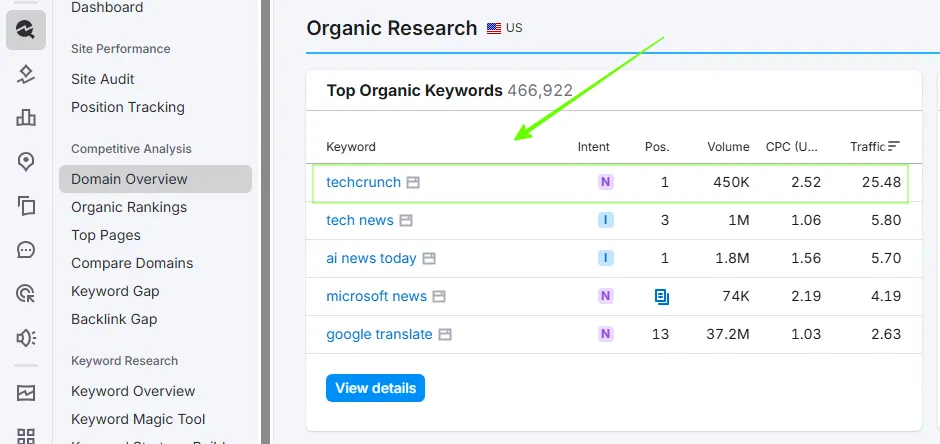This screenshot has height=444, width=940.
Task: Click the 2.52 CPC value
Action: click(x=806, y=182)
